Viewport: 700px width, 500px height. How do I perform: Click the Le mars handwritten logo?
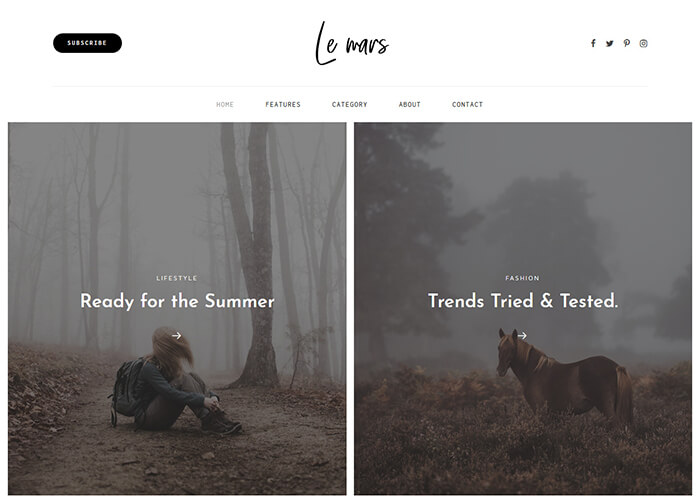[352, 44]
